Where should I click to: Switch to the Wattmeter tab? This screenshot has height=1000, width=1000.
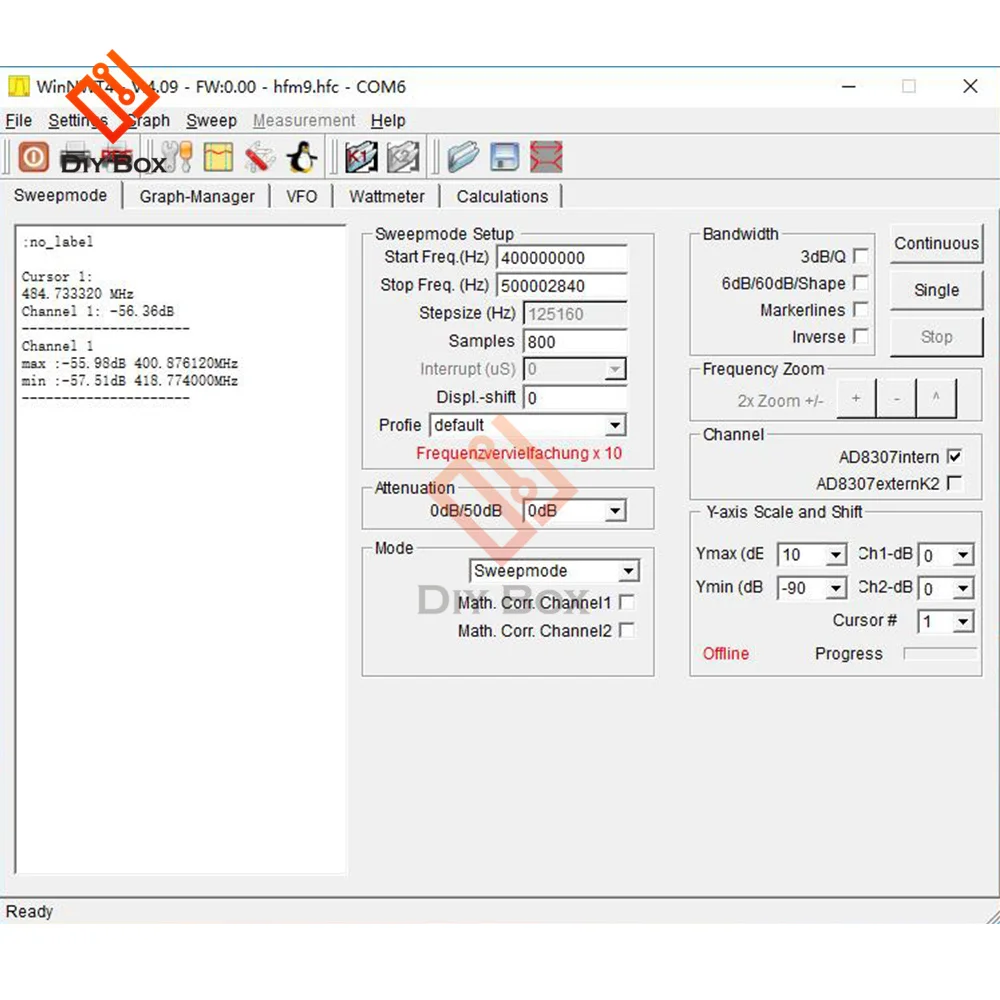pyautogui.click(x=386, y=196)
